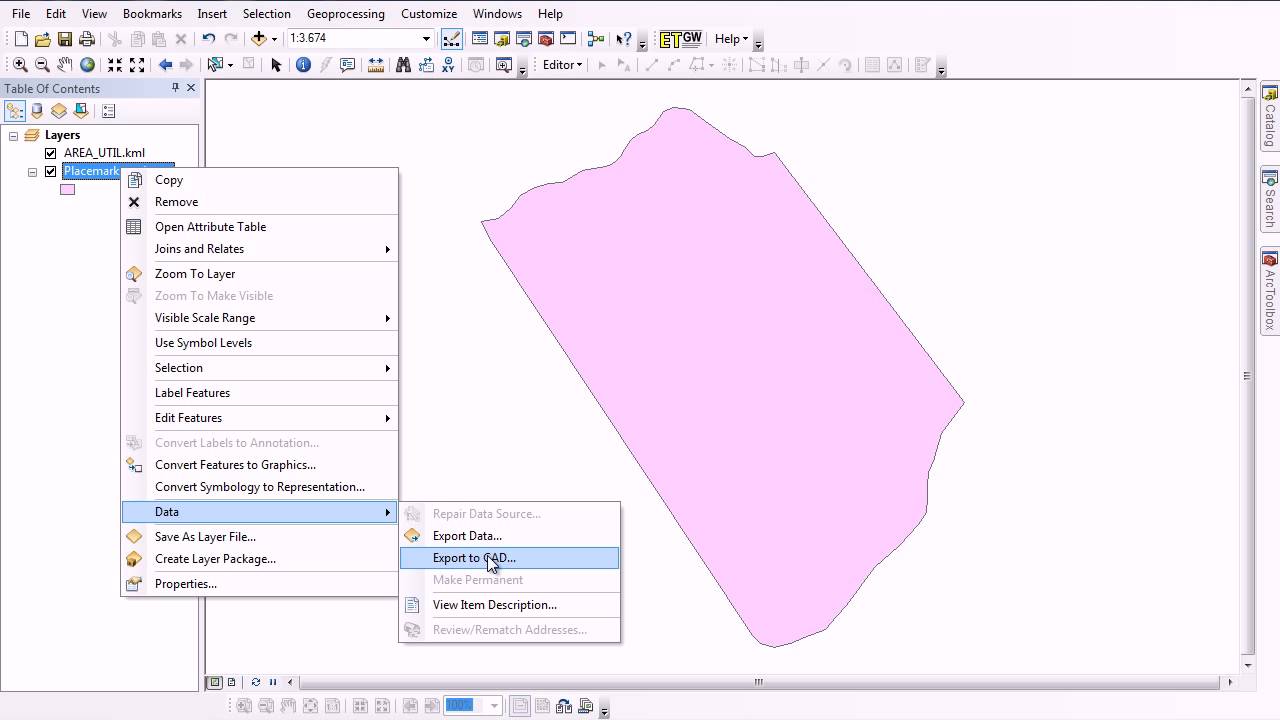Open the Geoprocessing menu
This screenshot has height=720, width=1280.
pos(345,14)
